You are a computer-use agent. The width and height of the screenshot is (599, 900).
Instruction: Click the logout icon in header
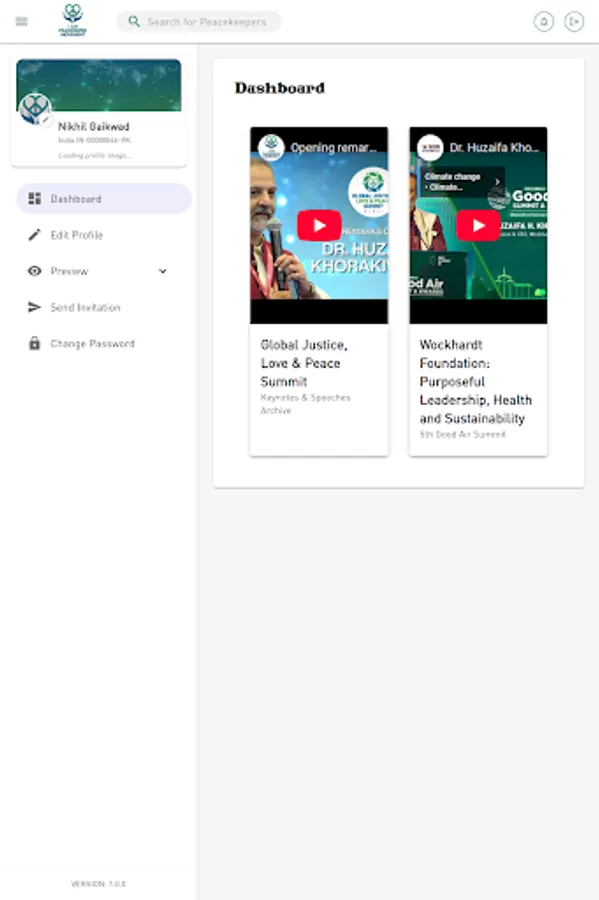tap(574, 22)
